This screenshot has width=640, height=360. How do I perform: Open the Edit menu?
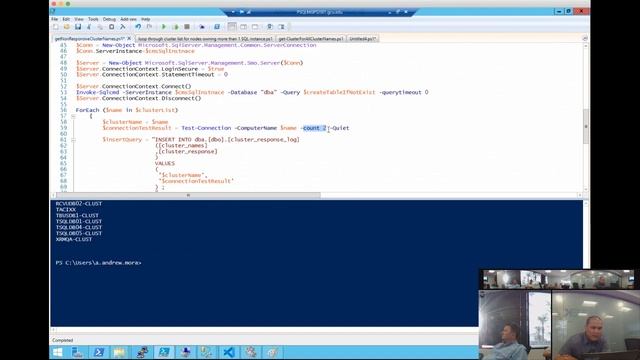click(66, 19)
